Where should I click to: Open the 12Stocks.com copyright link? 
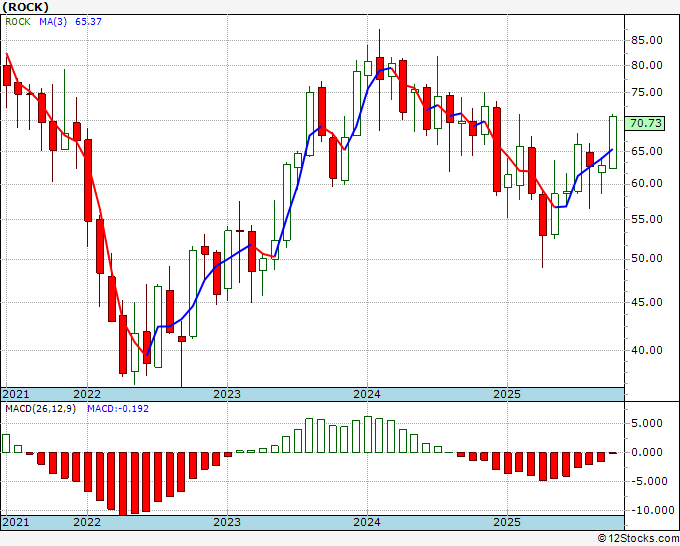(638, 538)
